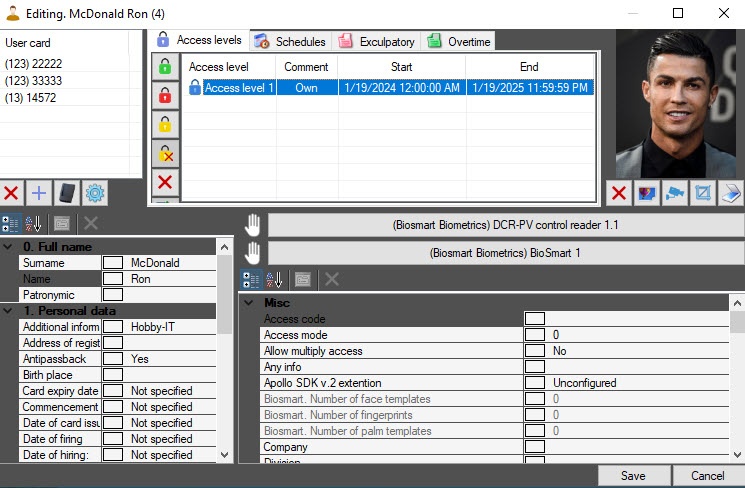Click the red X below the lock icons
The width and height of the screenshot is (745, 488).
point(165,182)
